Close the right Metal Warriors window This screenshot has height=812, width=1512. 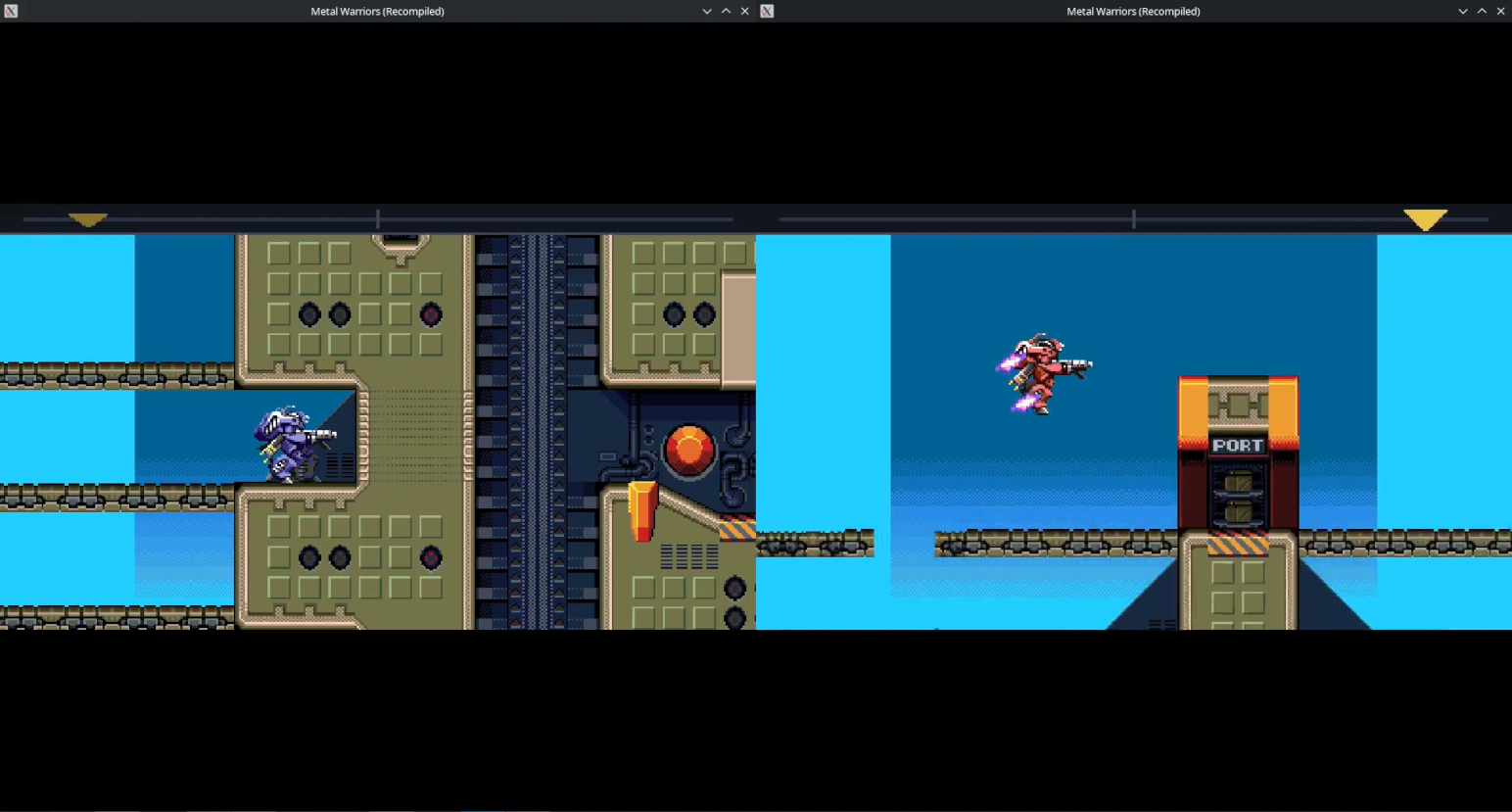pyautogui.click(x=1501, y=11)
